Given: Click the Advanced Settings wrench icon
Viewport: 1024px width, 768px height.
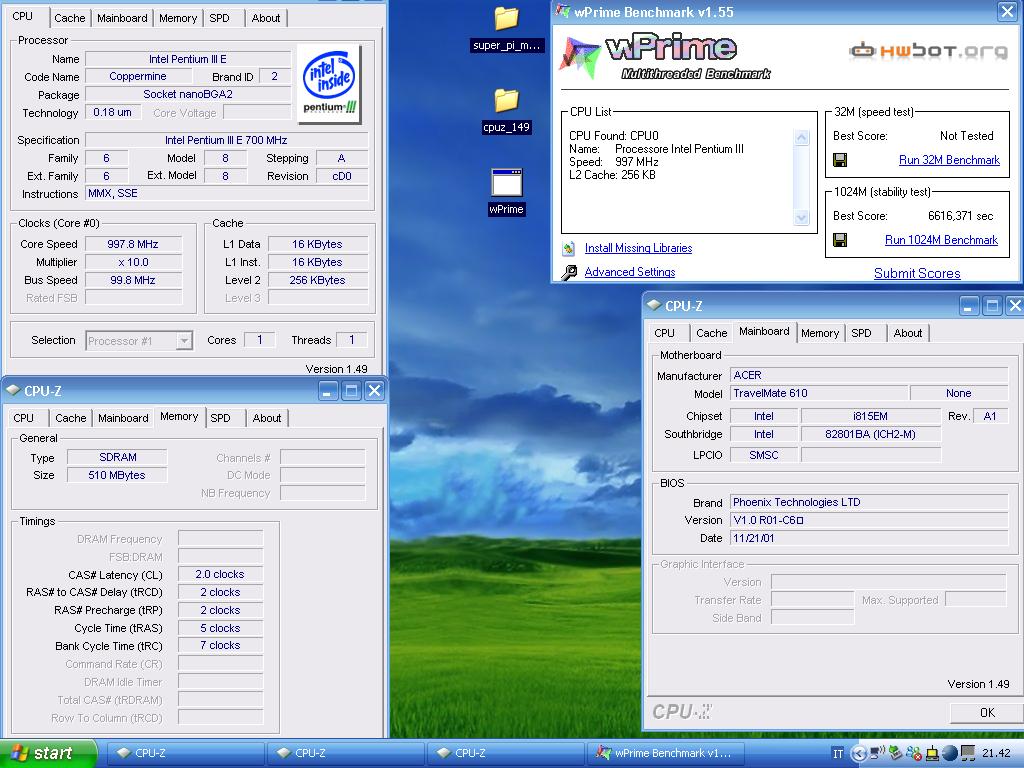Looking at the screenshot, I should click(x=569, y=272).
